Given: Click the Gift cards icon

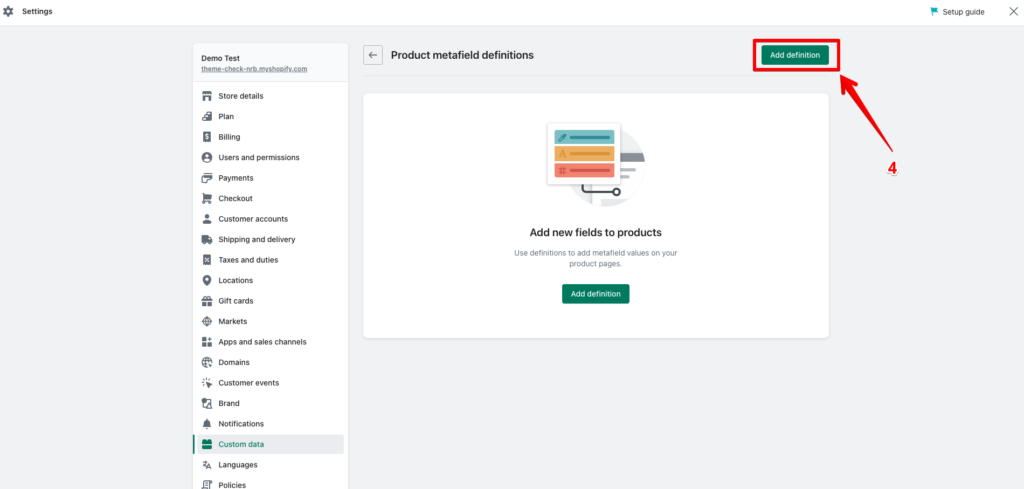Looking at the screenshot, I should click(207, 301).
